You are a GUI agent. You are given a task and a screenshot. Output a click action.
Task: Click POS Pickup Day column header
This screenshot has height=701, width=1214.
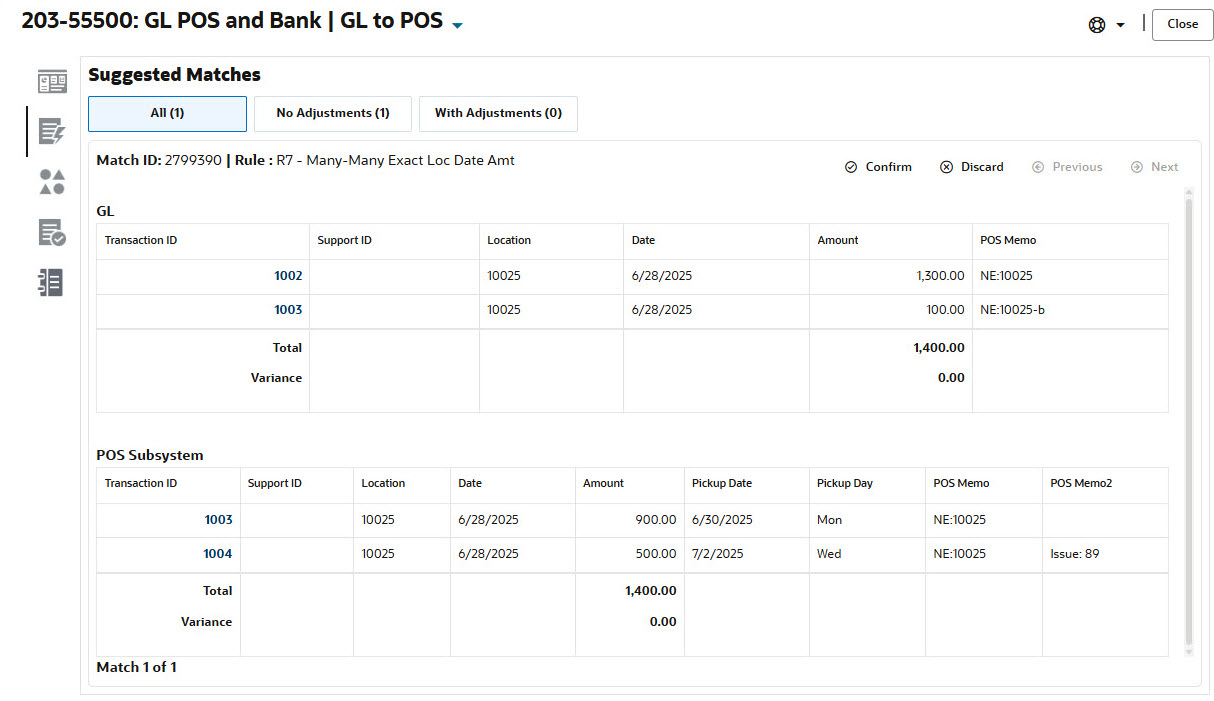867,484
